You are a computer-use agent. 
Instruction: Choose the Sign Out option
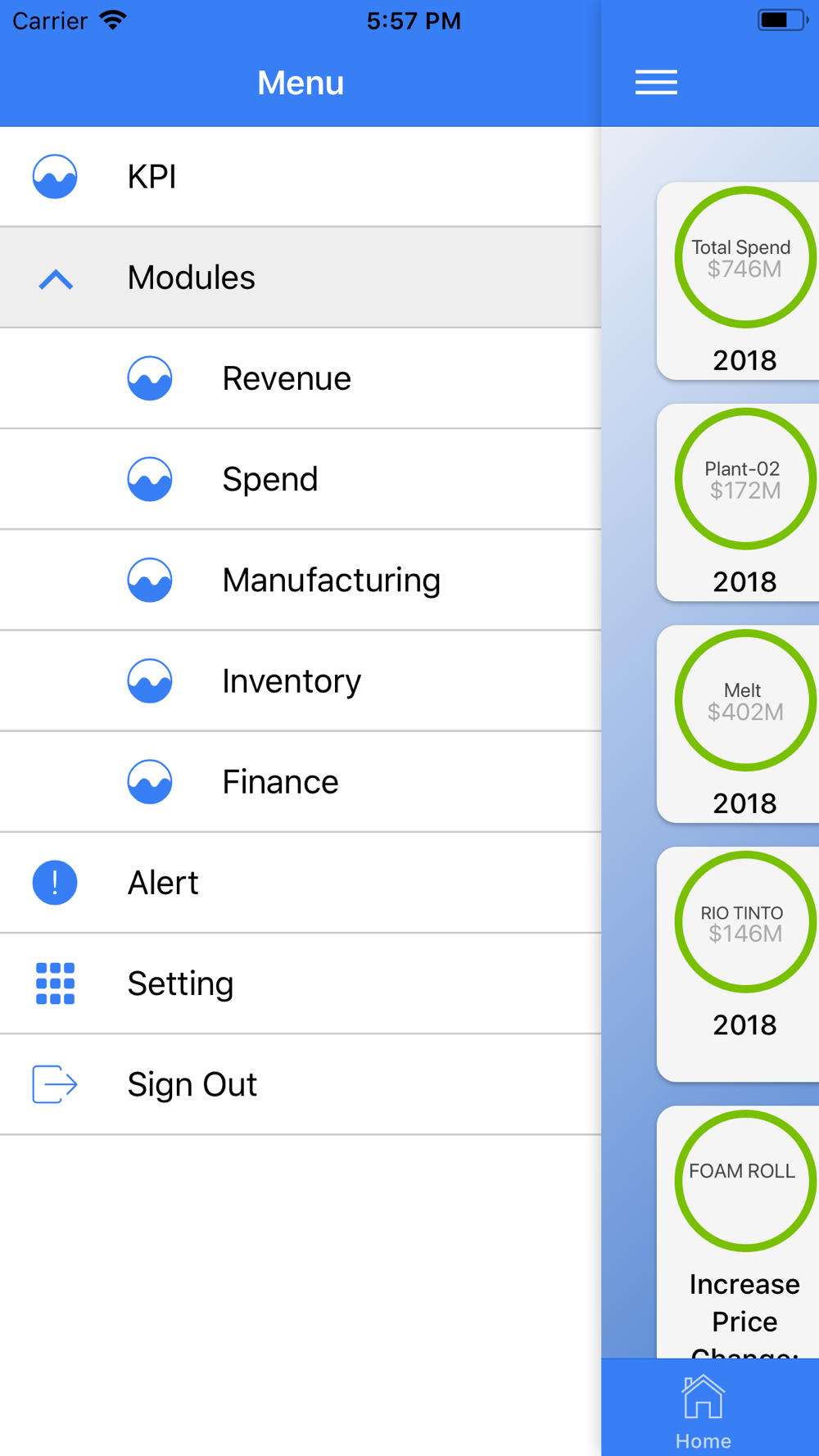click(x=301, y=1084)
